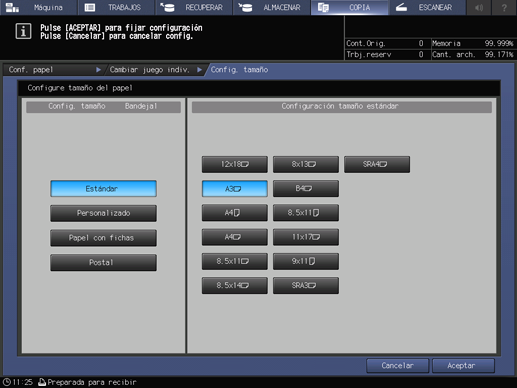
Task: Open the Máquina tab
Action: 38,7
